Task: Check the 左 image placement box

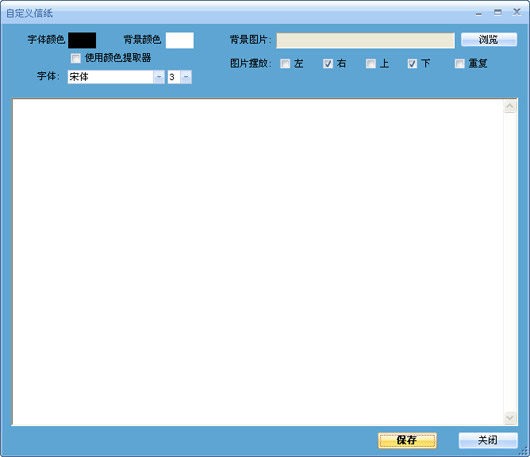Action: tap(285, 64)
